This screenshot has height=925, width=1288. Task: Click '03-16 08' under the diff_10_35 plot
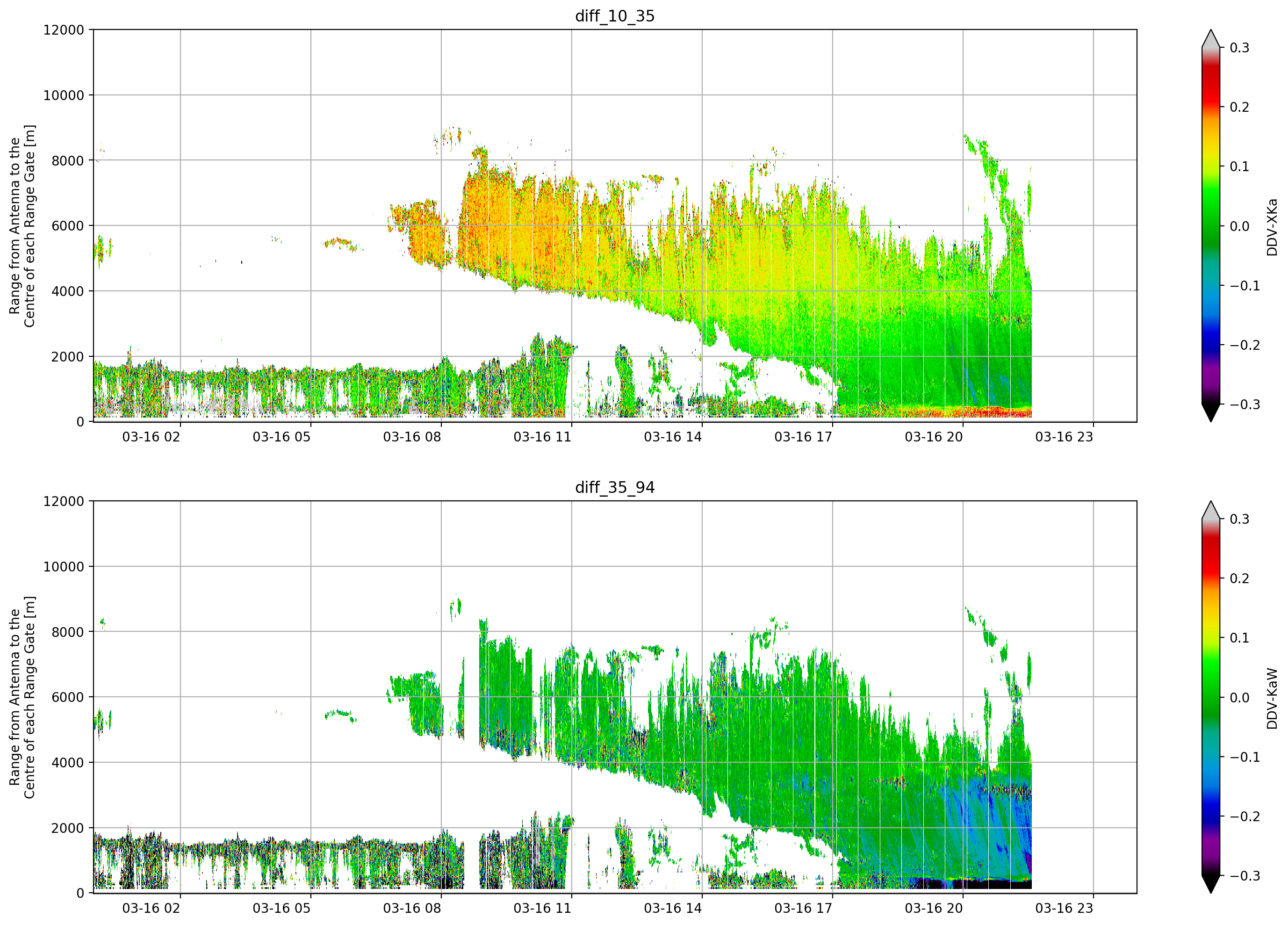[412, 437]
